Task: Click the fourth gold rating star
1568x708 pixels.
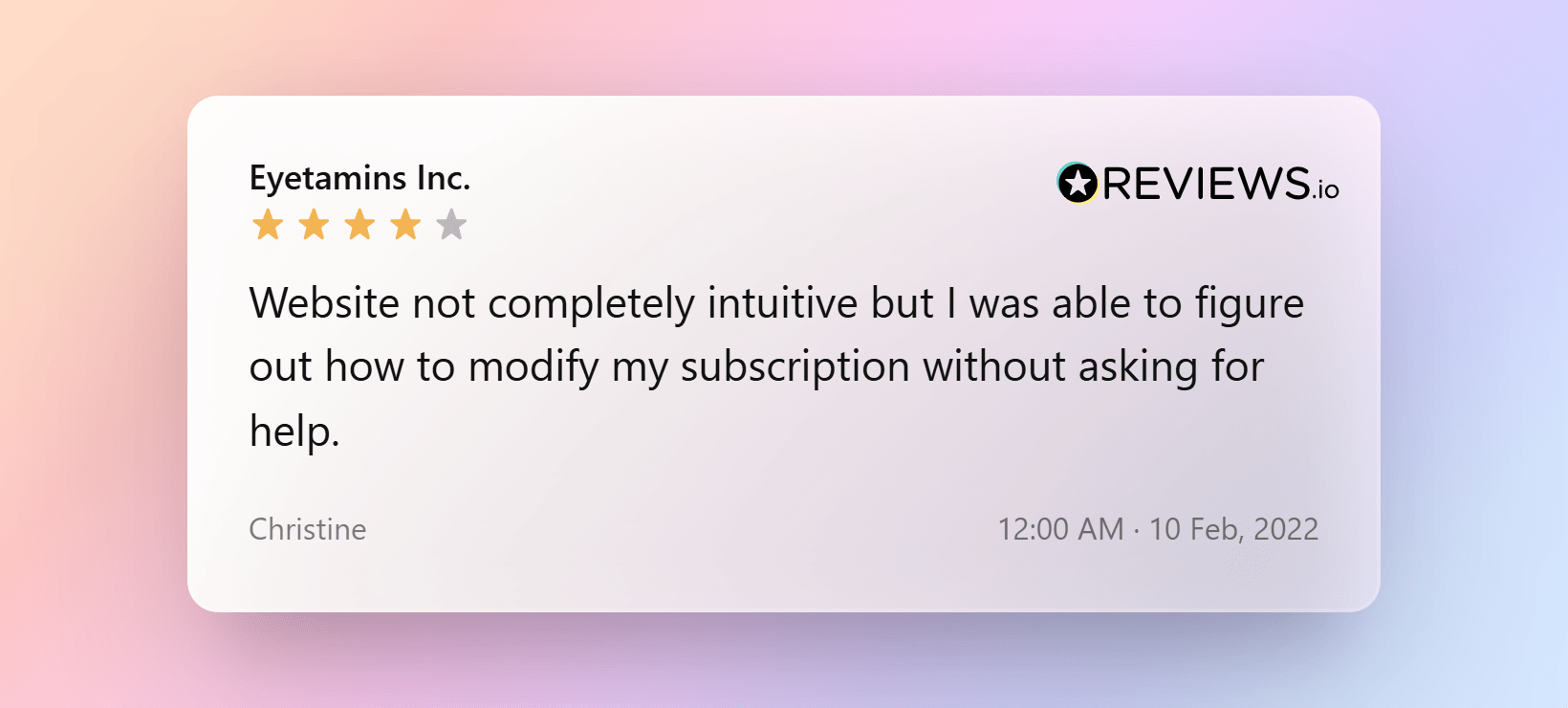Action: [x=405, y=226]
